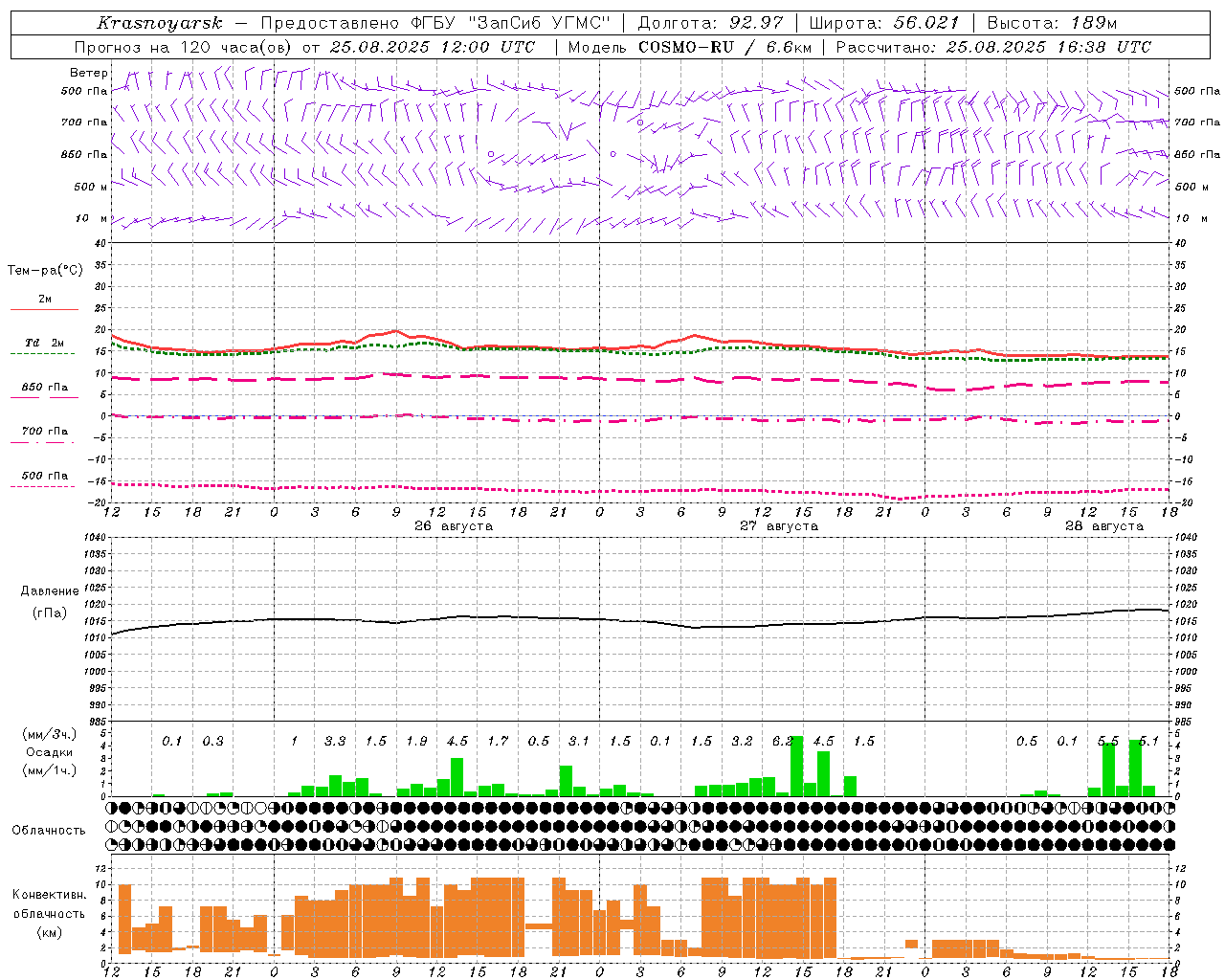Select the "Модель COSMO-RU / 6.6км" text
Image resolution: width=1225 pixels, height=980 pixels.
click(x=689, y=47)
